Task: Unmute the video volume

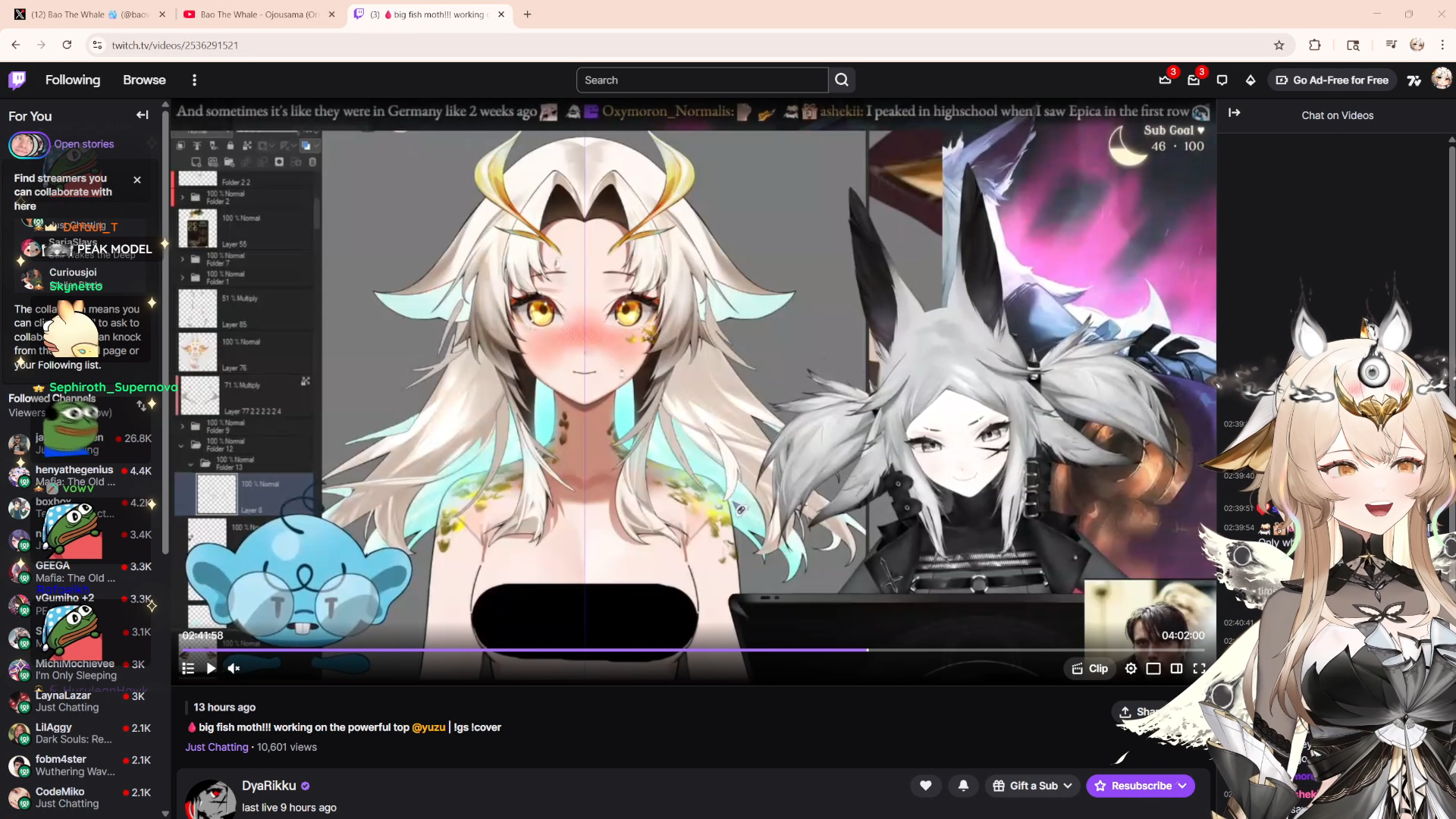Action: click(x=234, y=668)
